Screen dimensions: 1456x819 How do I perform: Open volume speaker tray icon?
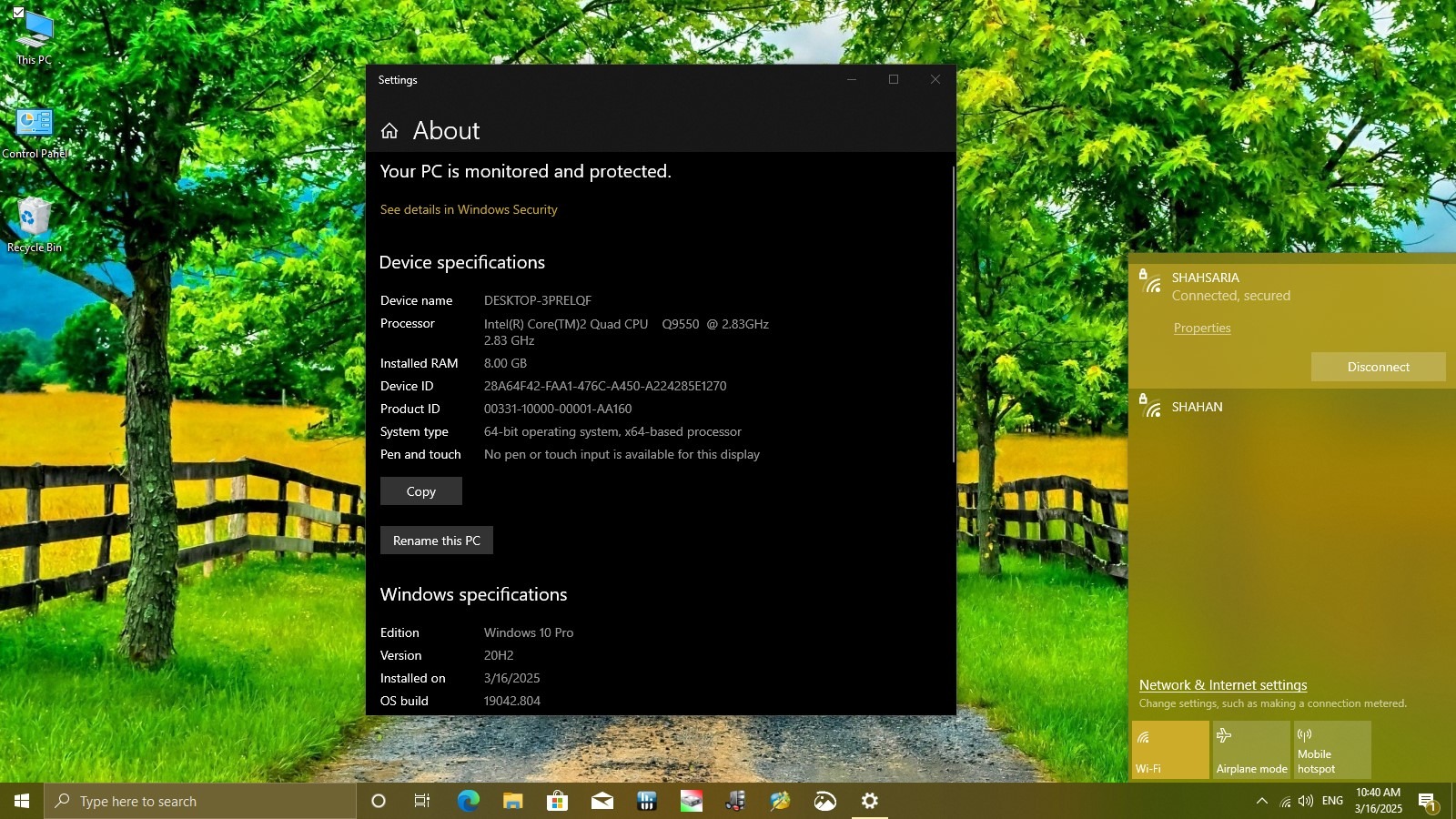tap(1306, 801)
